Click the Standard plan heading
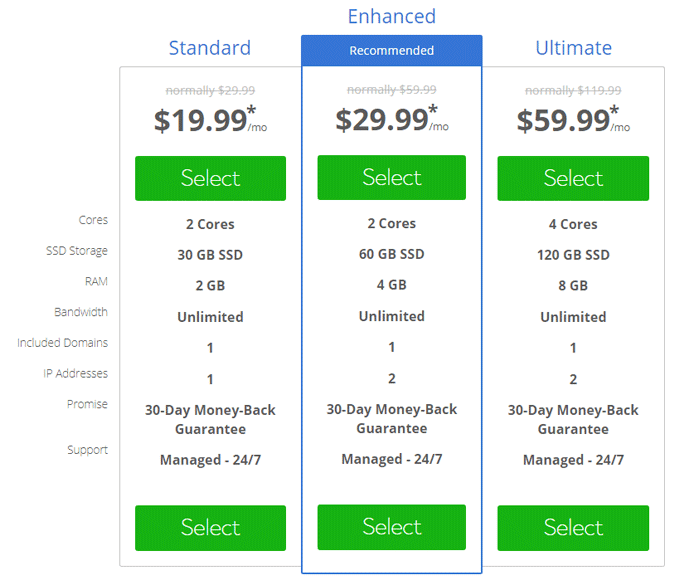 210,48
